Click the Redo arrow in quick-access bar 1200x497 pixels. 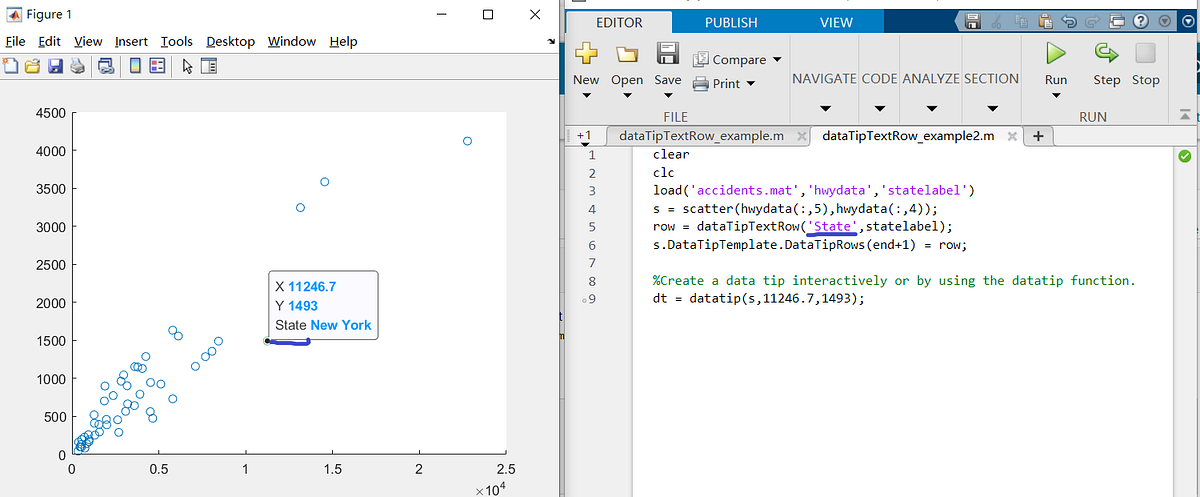tap(1093, 22)
